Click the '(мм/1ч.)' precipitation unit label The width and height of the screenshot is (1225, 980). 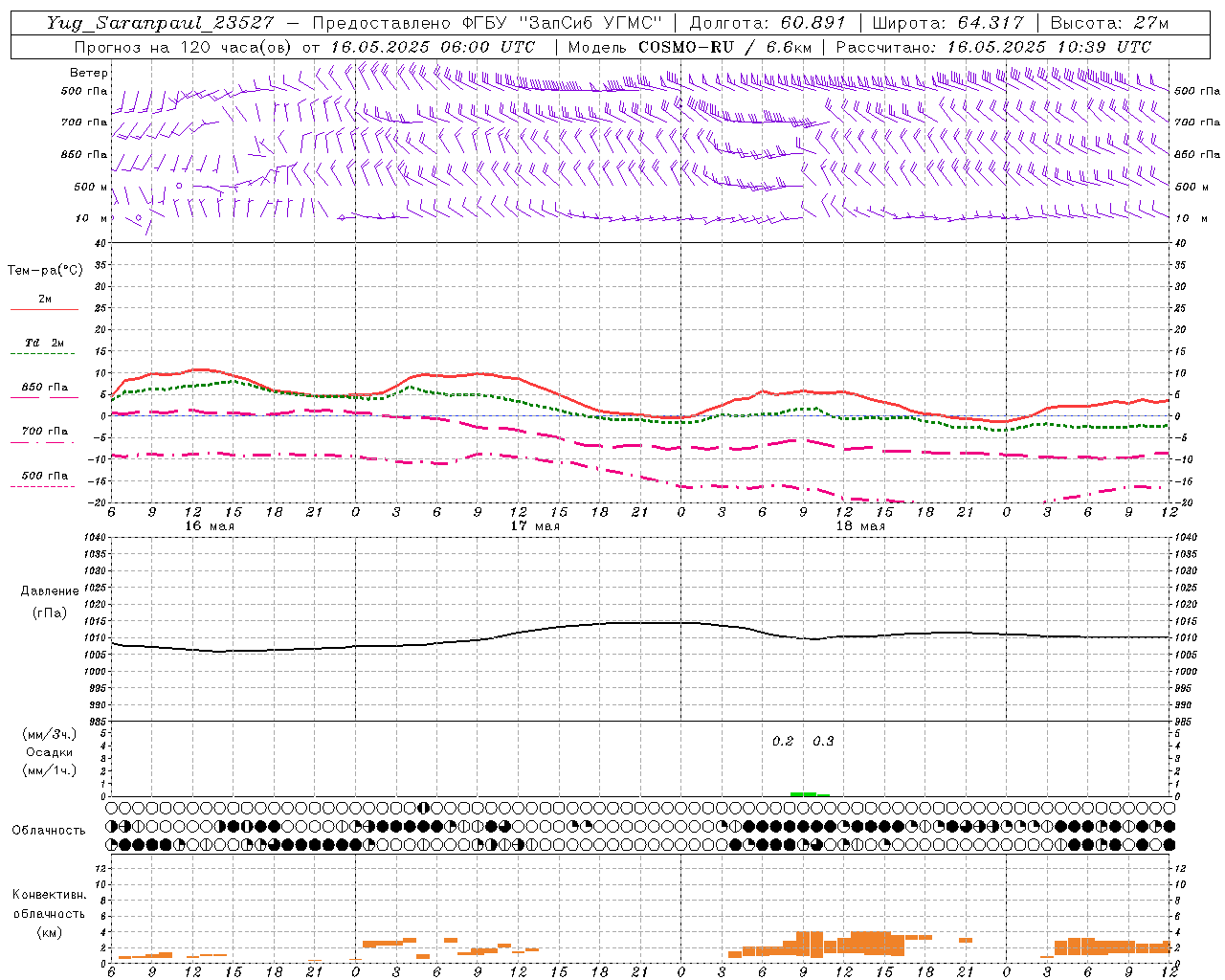pyautogui.click(x=50, y=770)
